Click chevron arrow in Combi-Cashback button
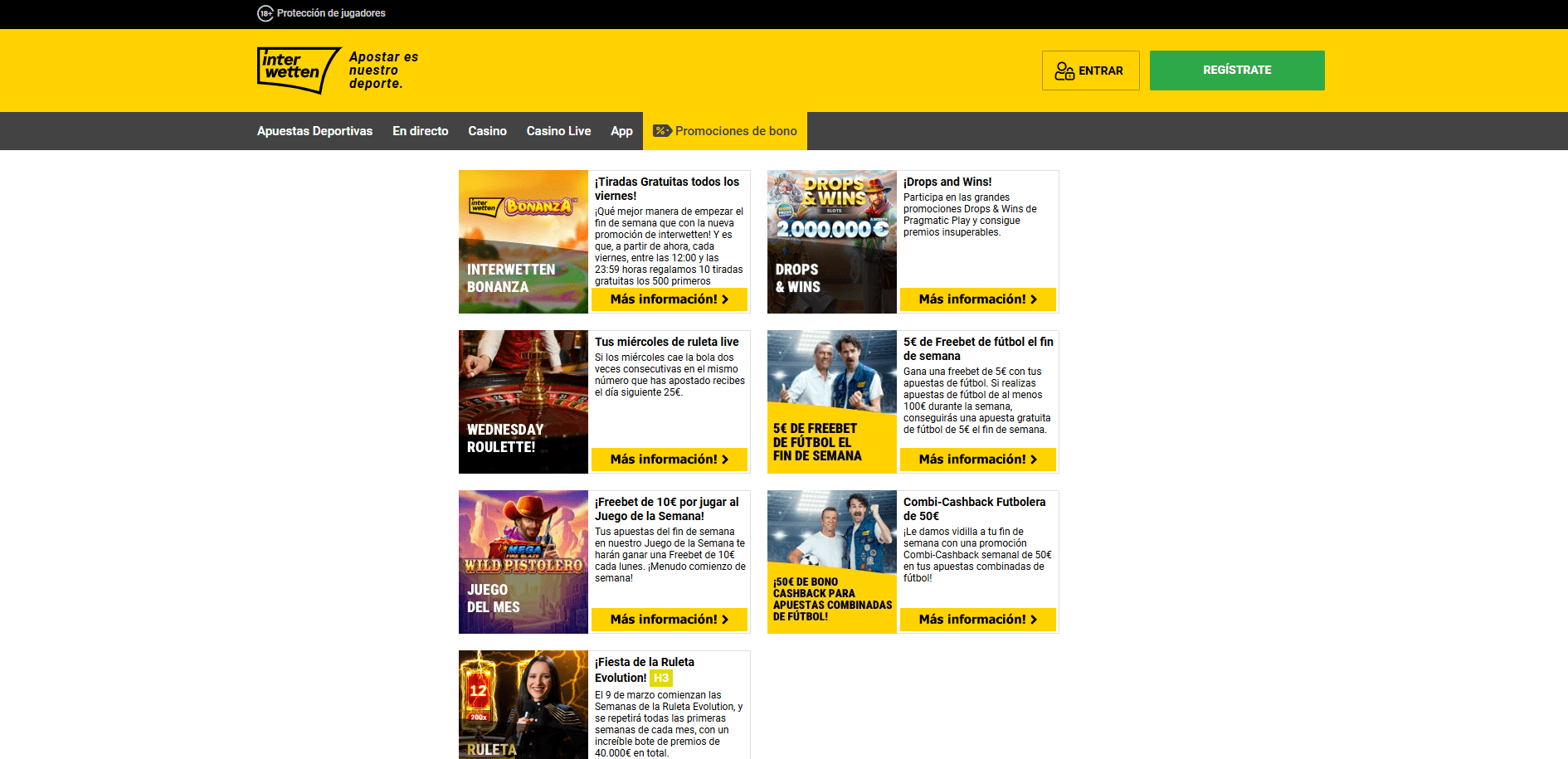Viewport: 1568px width, 759px height. [x=1034, y=620]
